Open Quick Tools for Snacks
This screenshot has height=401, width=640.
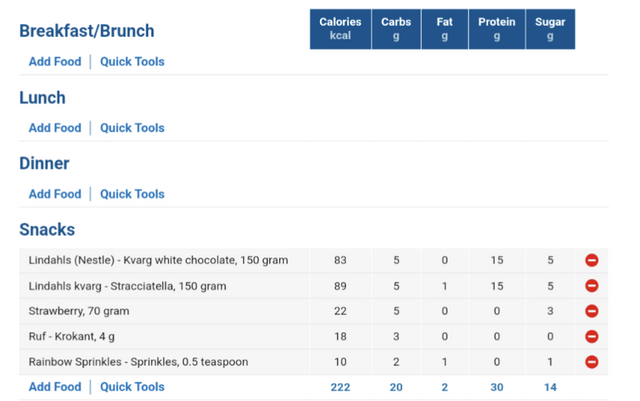point(132,387)
